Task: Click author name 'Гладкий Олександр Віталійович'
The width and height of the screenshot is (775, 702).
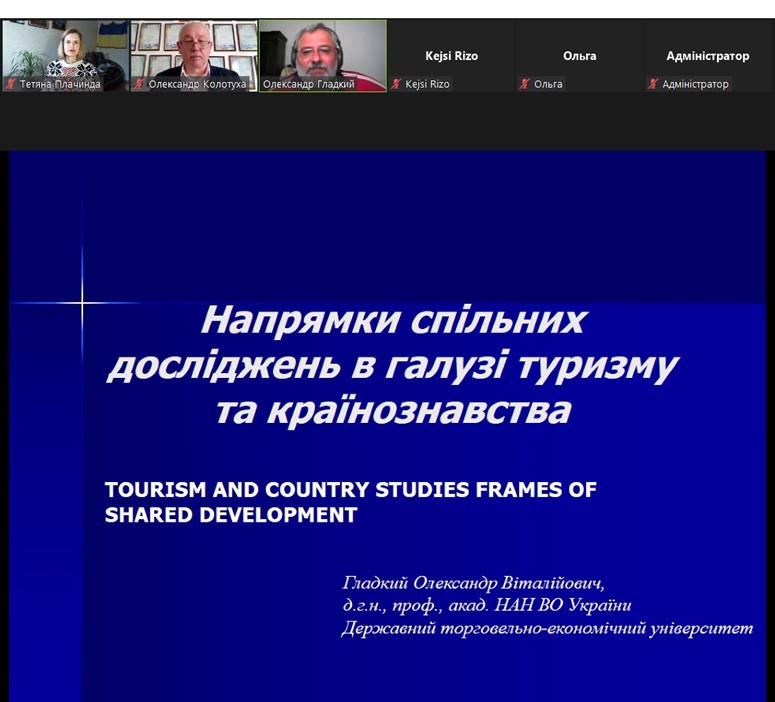Action: tap(473, 583)
